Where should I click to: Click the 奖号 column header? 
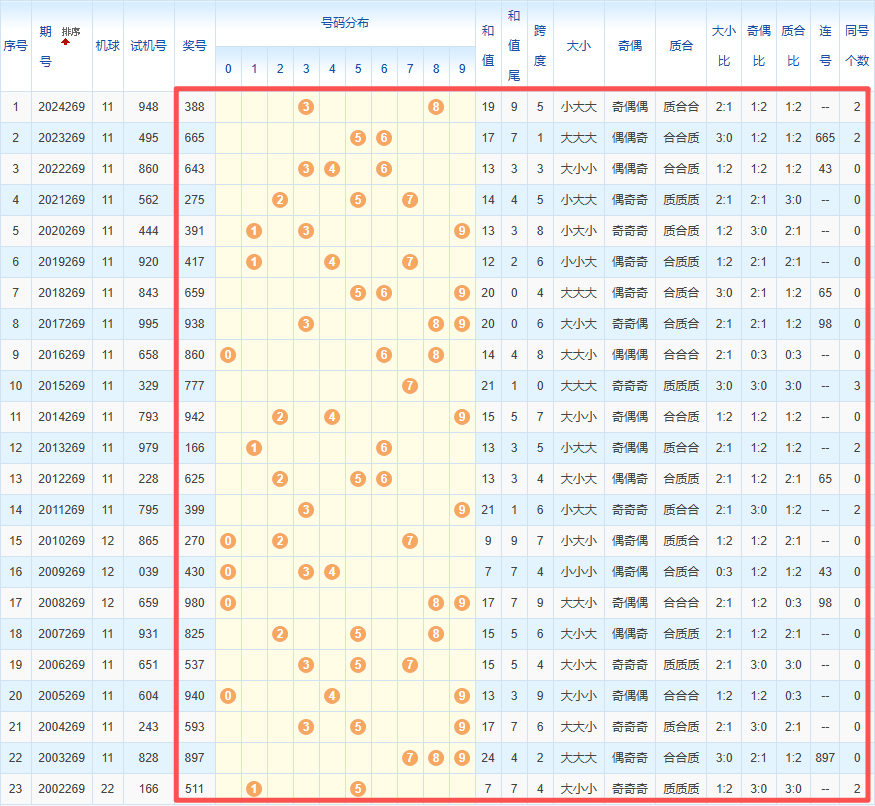194,45
